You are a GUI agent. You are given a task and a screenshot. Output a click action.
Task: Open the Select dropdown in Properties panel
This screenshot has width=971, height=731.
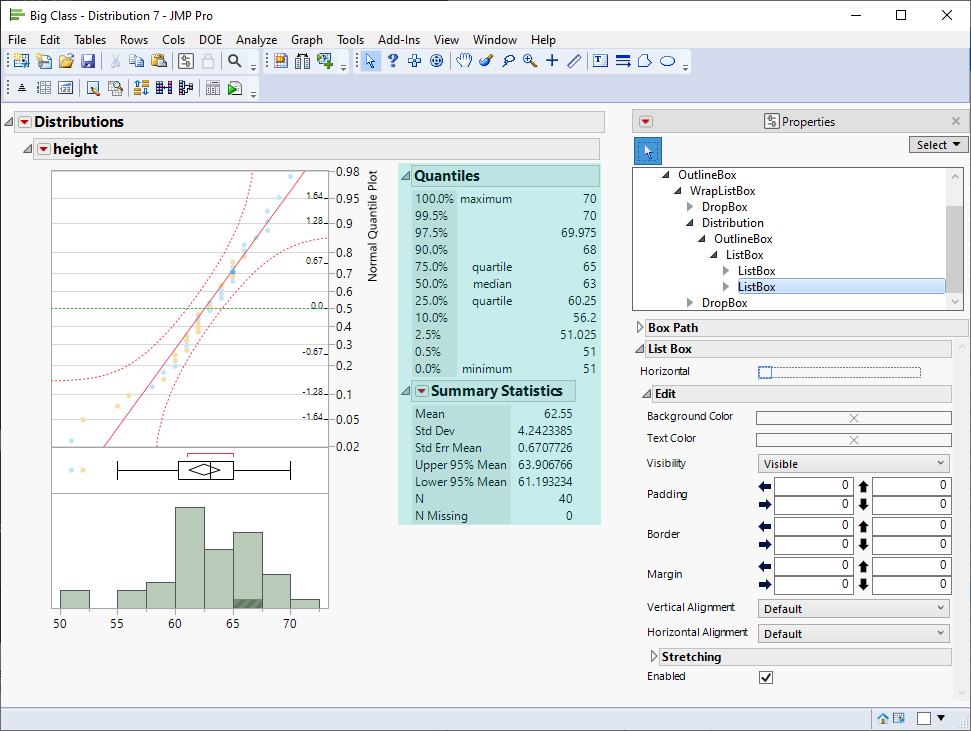click(937, 144)
